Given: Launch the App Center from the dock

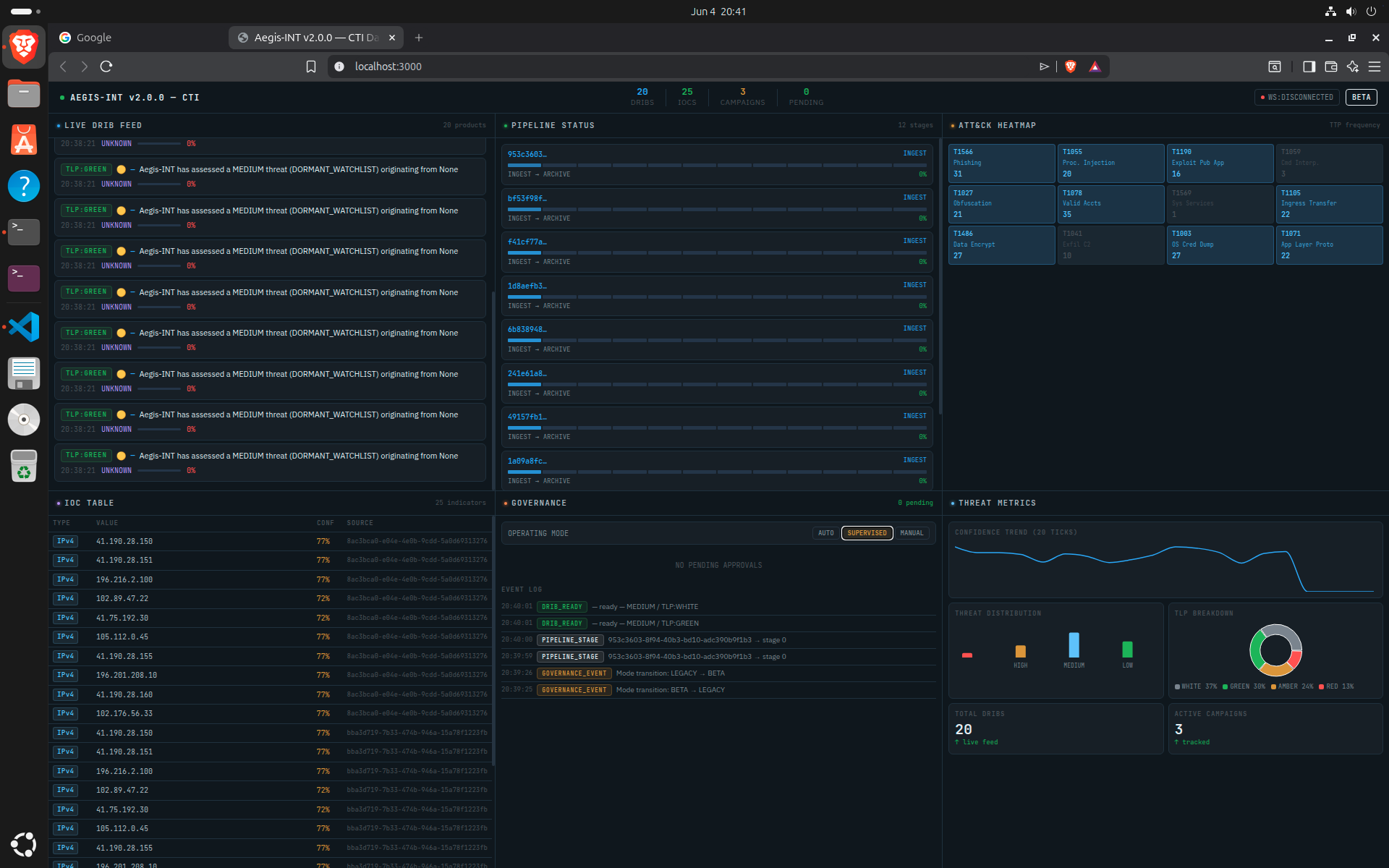Looking at the screenshot, I should 24,140.
